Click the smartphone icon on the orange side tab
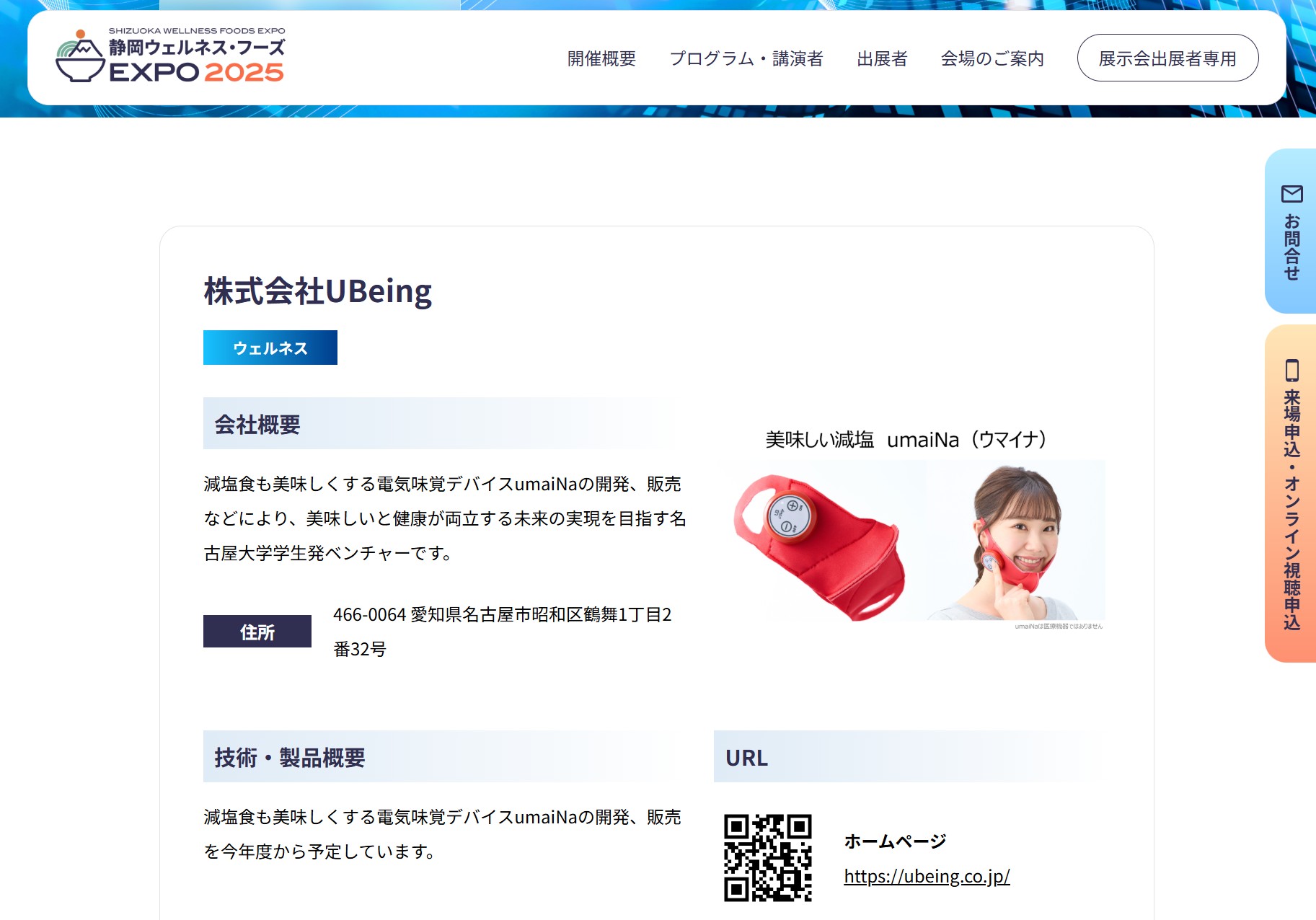This screenshot has width=1316, height=920. [x=1291, y=371]
